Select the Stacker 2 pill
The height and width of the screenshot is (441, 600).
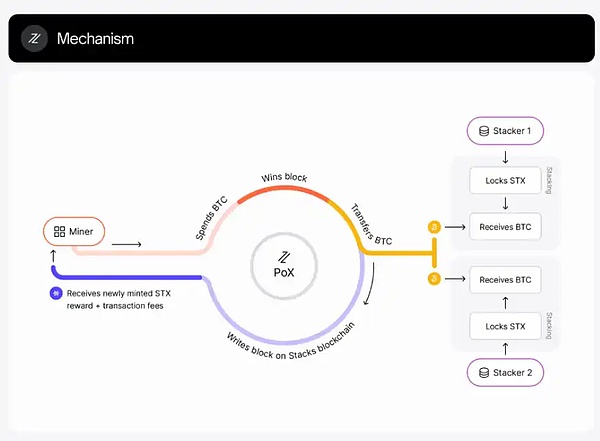click(x=510, y=373)
